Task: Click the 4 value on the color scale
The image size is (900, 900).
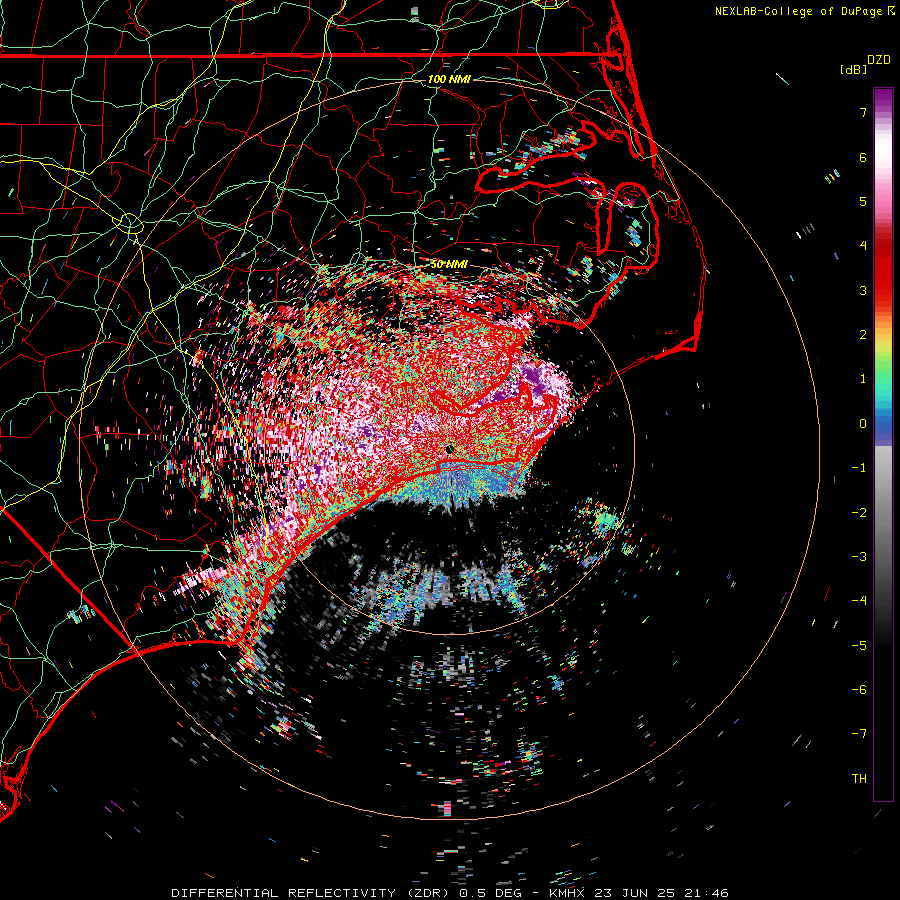Action: [863, 246]
